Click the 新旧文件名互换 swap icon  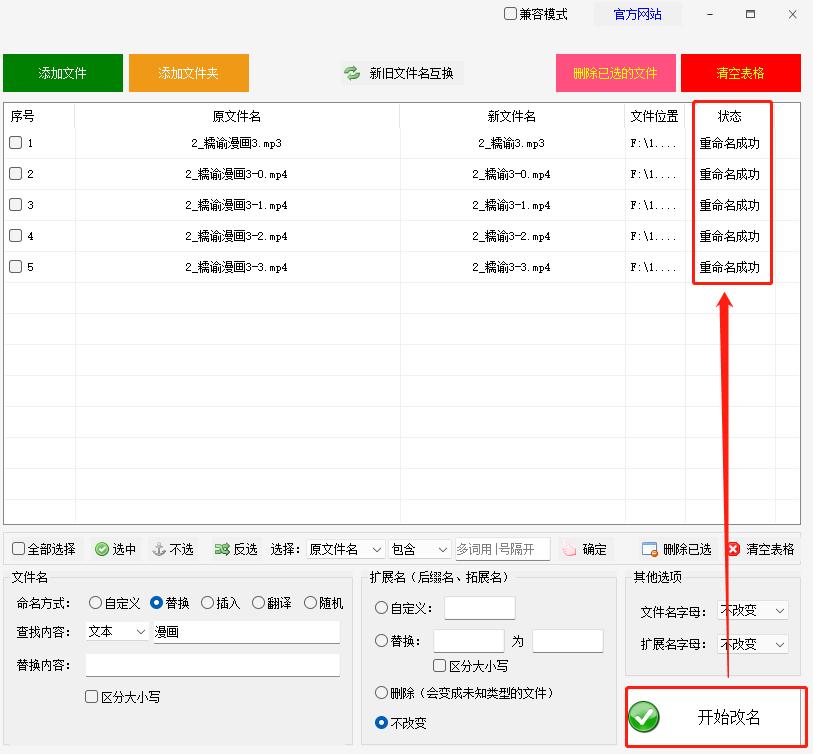(x=351, y=73)
